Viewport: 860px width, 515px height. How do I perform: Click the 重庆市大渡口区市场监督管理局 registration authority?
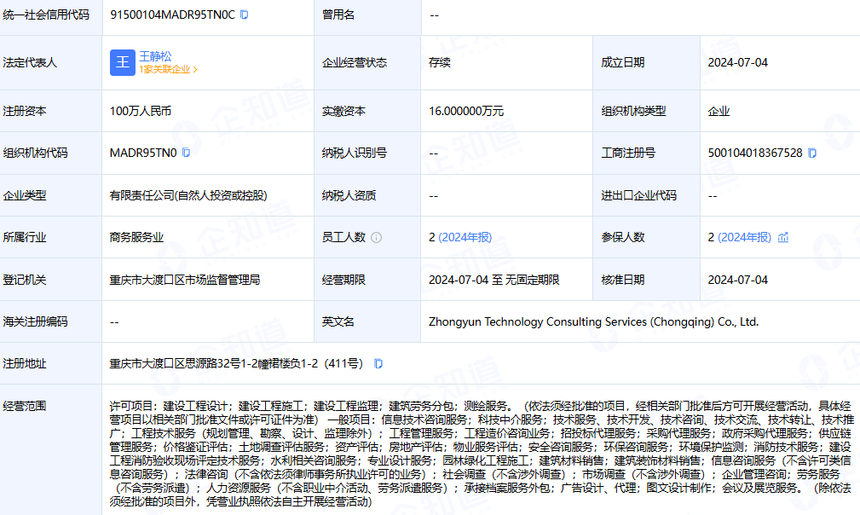[185, 280]
